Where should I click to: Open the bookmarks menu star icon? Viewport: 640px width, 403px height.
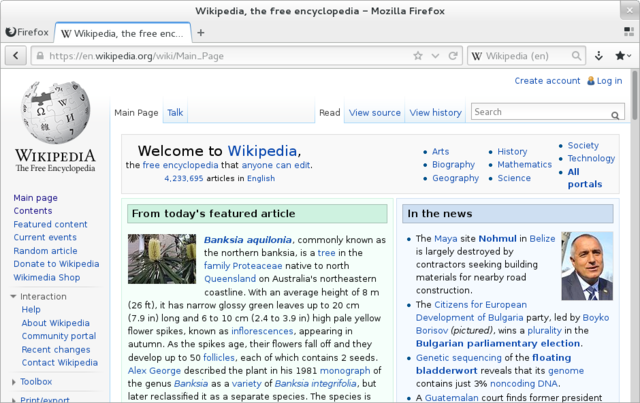(x=622, y=56)
